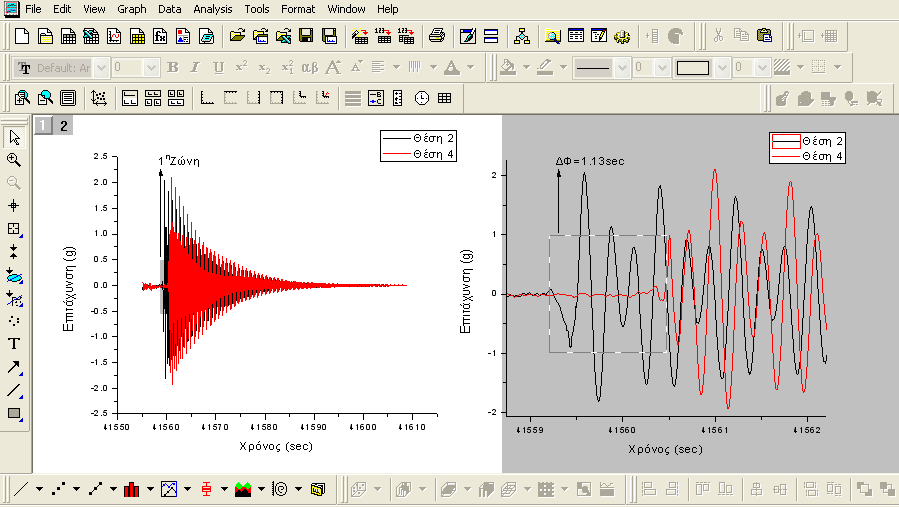Click the Project Explorer icon
The height and width of the screenshot is (507, 899).
tap(522, 36)
